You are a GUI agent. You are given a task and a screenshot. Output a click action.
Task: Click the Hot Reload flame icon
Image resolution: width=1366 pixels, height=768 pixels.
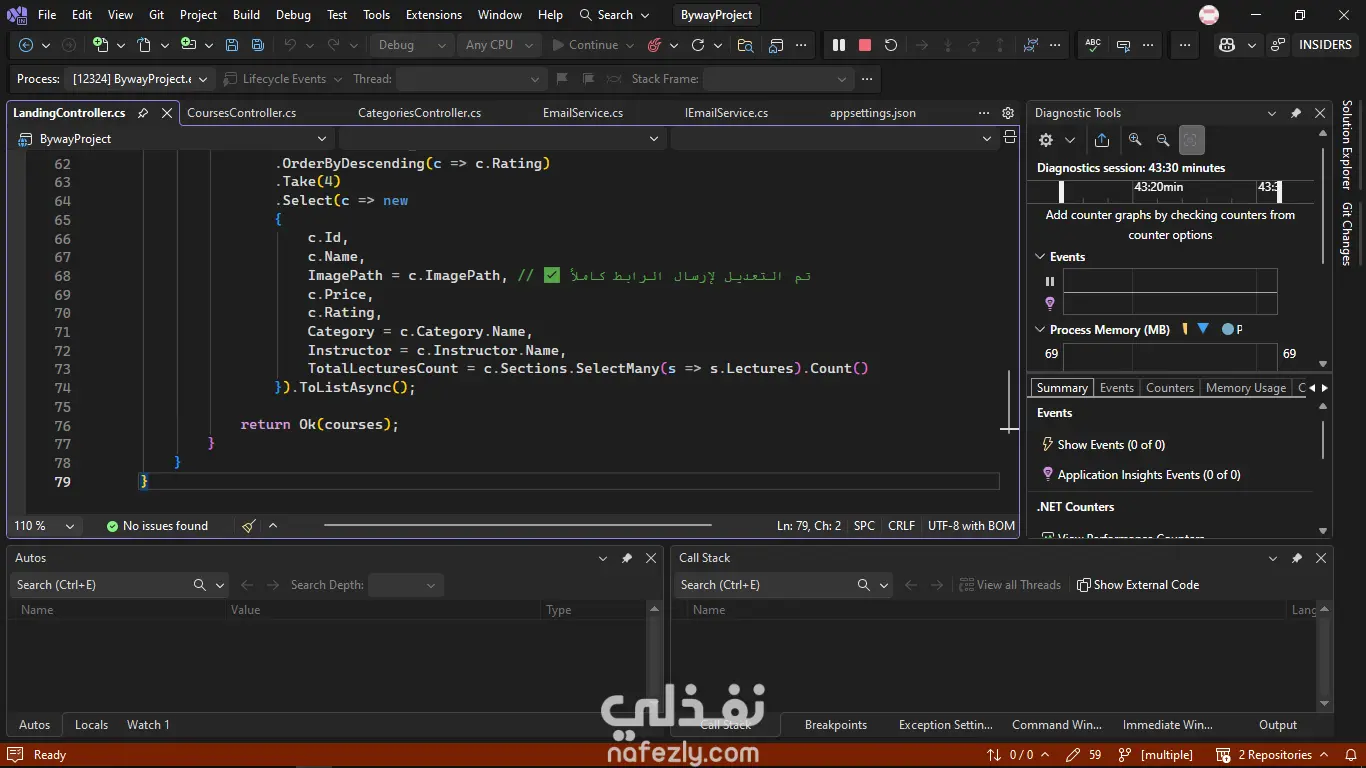[655, 45]
